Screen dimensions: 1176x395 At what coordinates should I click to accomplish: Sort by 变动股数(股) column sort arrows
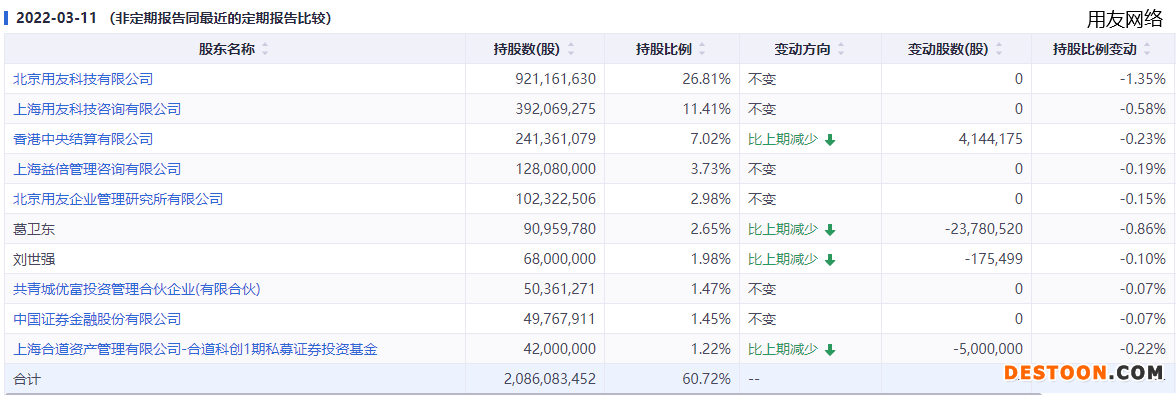999,49
